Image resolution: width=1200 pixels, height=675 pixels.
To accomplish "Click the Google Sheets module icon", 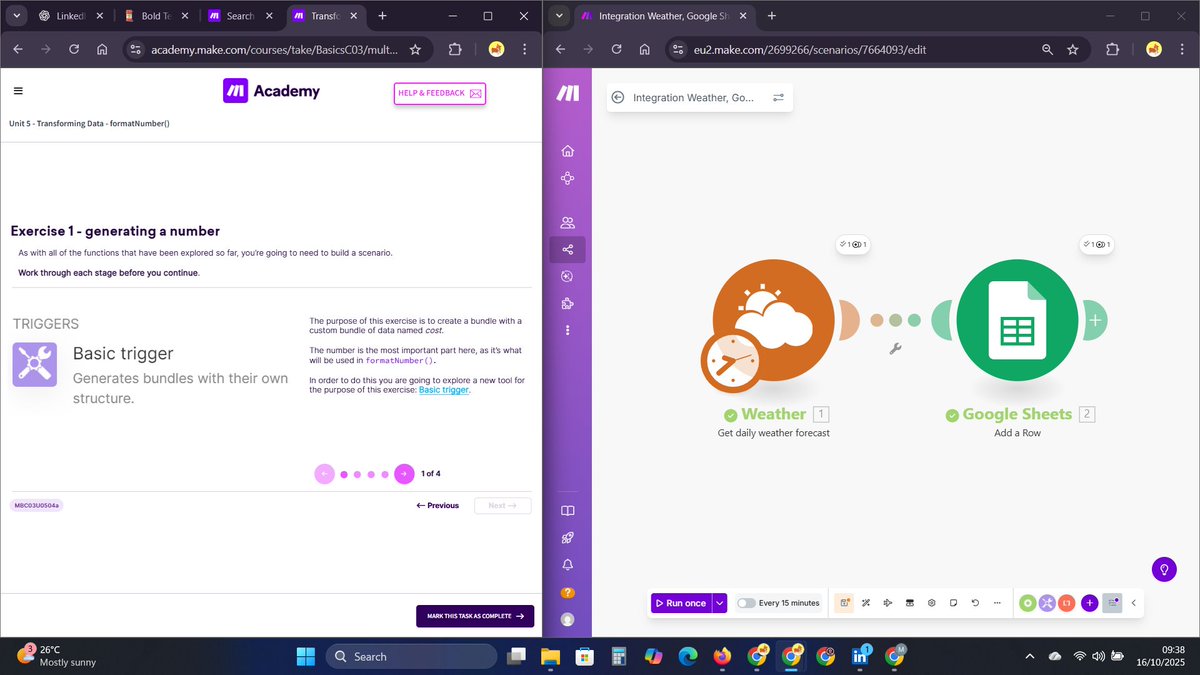I will [1017, 321].
